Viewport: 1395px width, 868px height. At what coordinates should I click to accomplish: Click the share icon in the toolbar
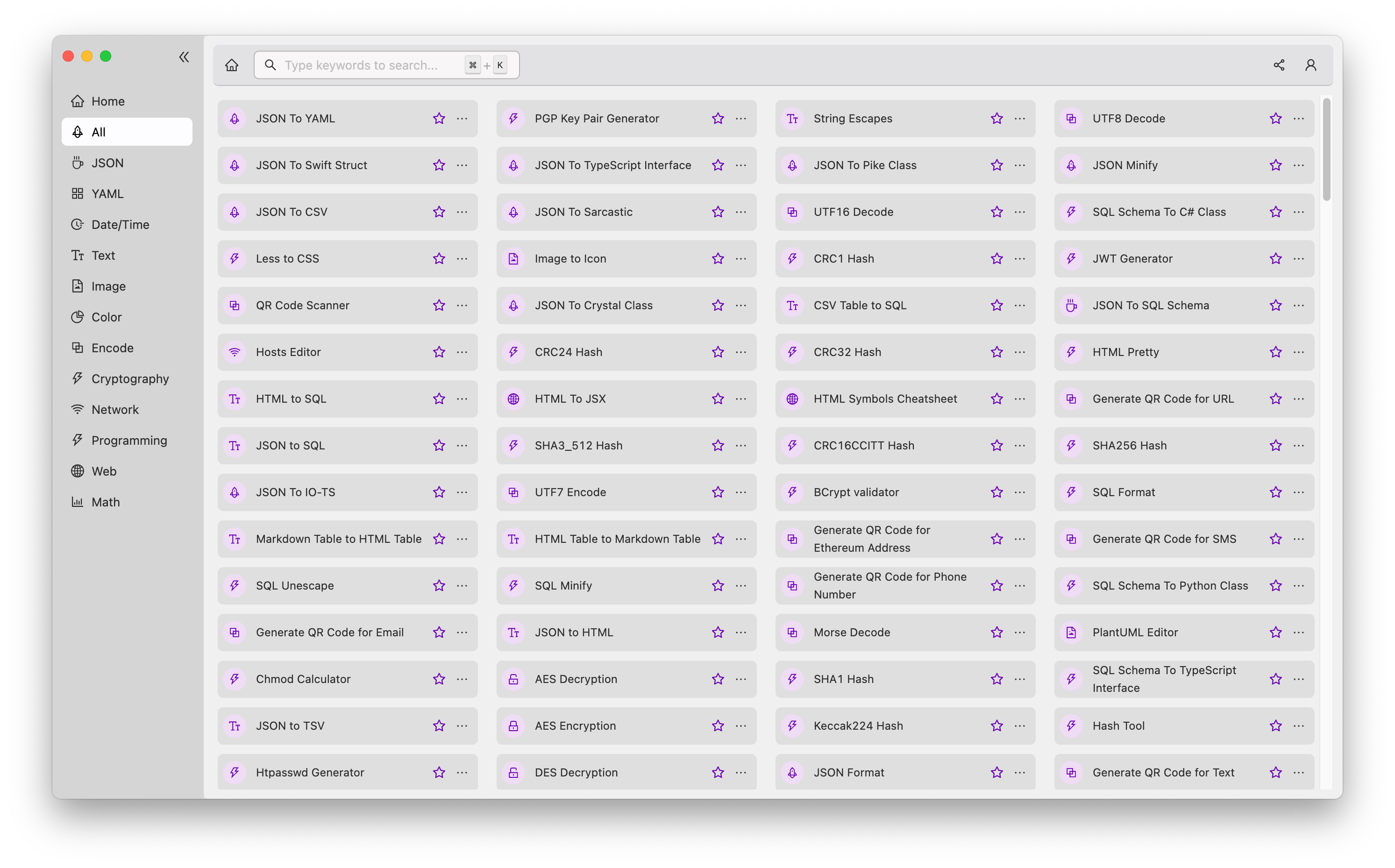pos(1279,64)
